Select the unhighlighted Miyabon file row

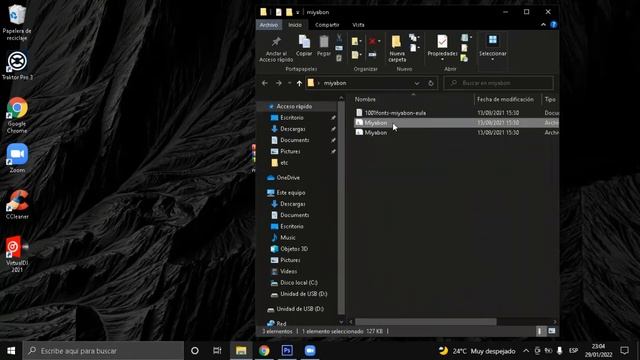pos(456,133)
